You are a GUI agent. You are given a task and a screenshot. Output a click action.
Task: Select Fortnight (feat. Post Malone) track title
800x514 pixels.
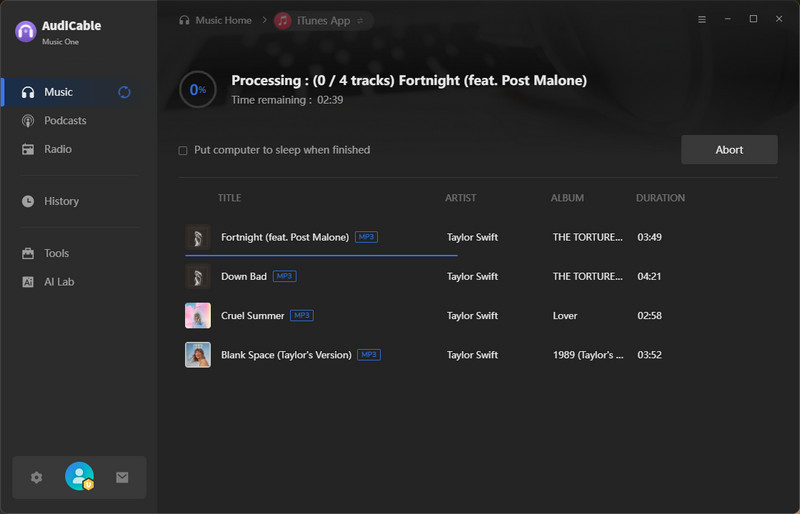point(285,237)
